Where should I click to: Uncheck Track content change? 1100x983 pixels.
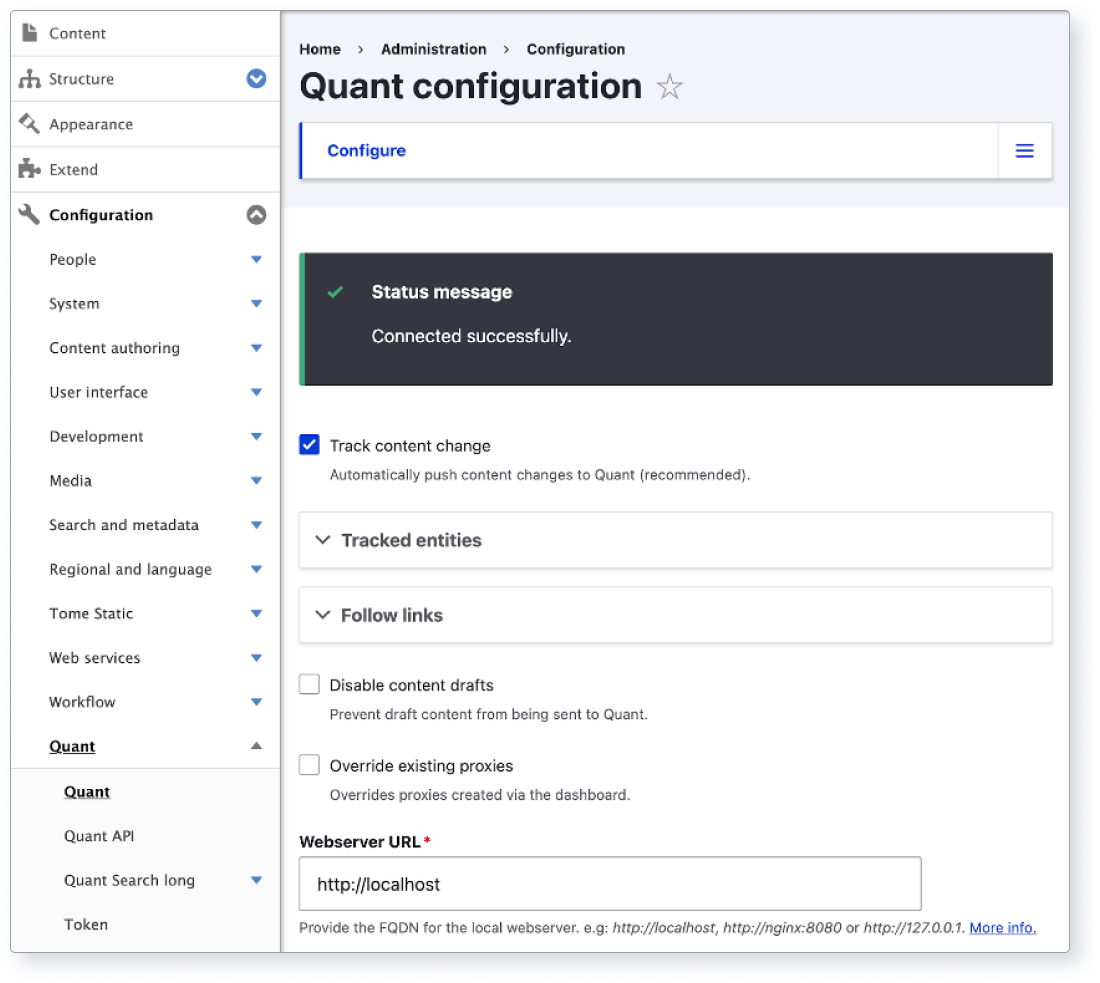[309, 444]
